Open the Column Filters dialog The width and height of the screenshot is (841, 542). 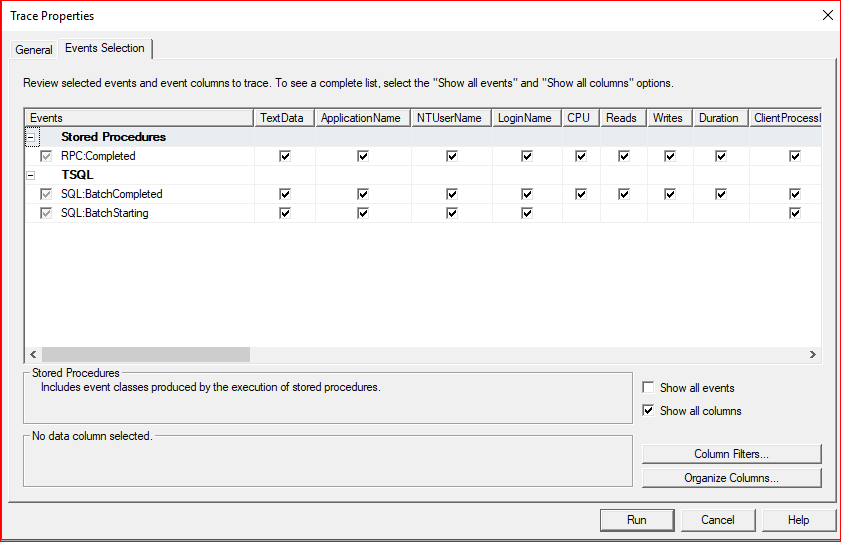click(731, 454)
